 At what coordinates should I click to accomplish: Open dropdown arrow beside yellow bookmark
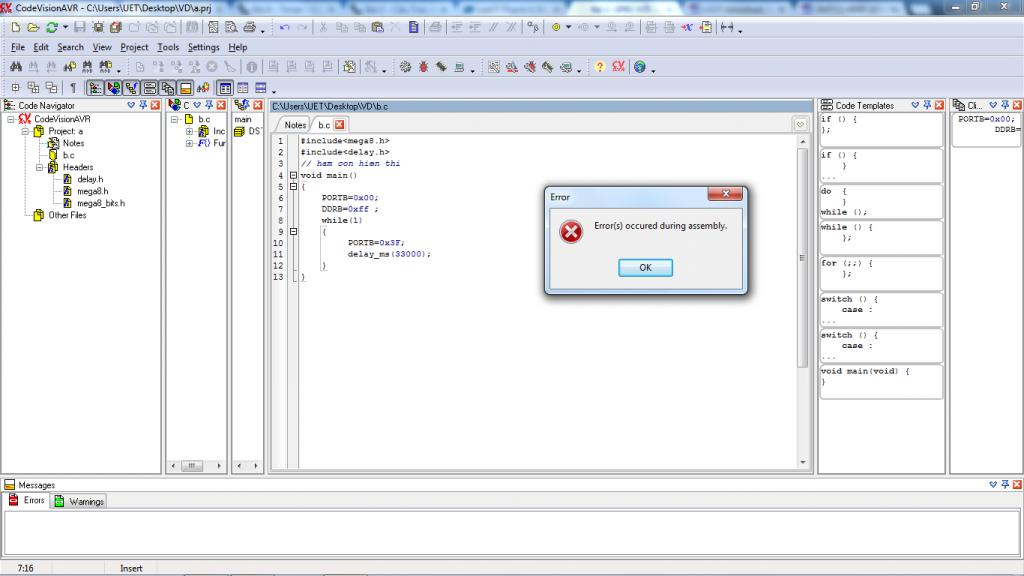568,27
